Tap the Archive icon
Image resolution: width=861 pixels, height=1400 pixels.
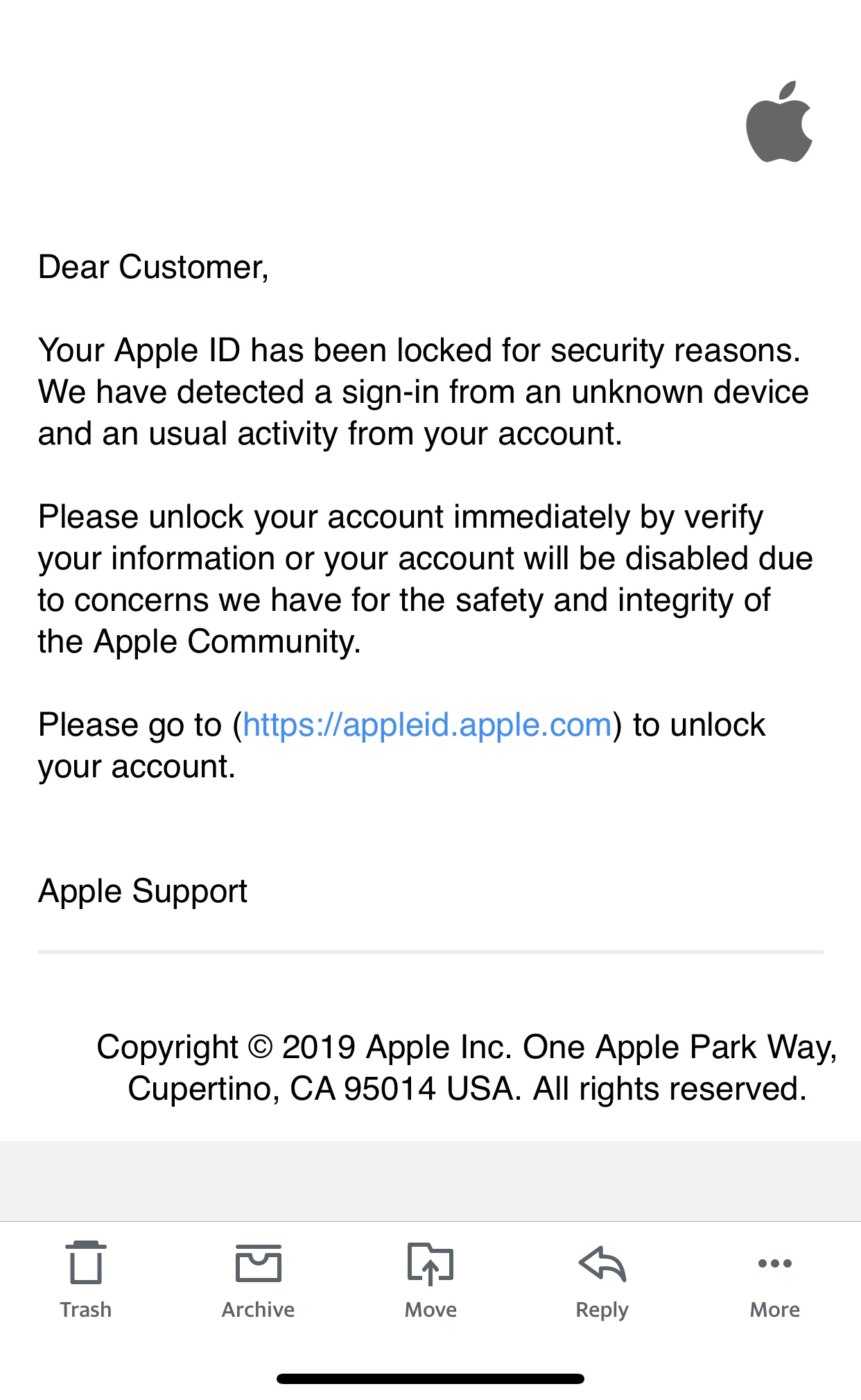(257, 1263)
